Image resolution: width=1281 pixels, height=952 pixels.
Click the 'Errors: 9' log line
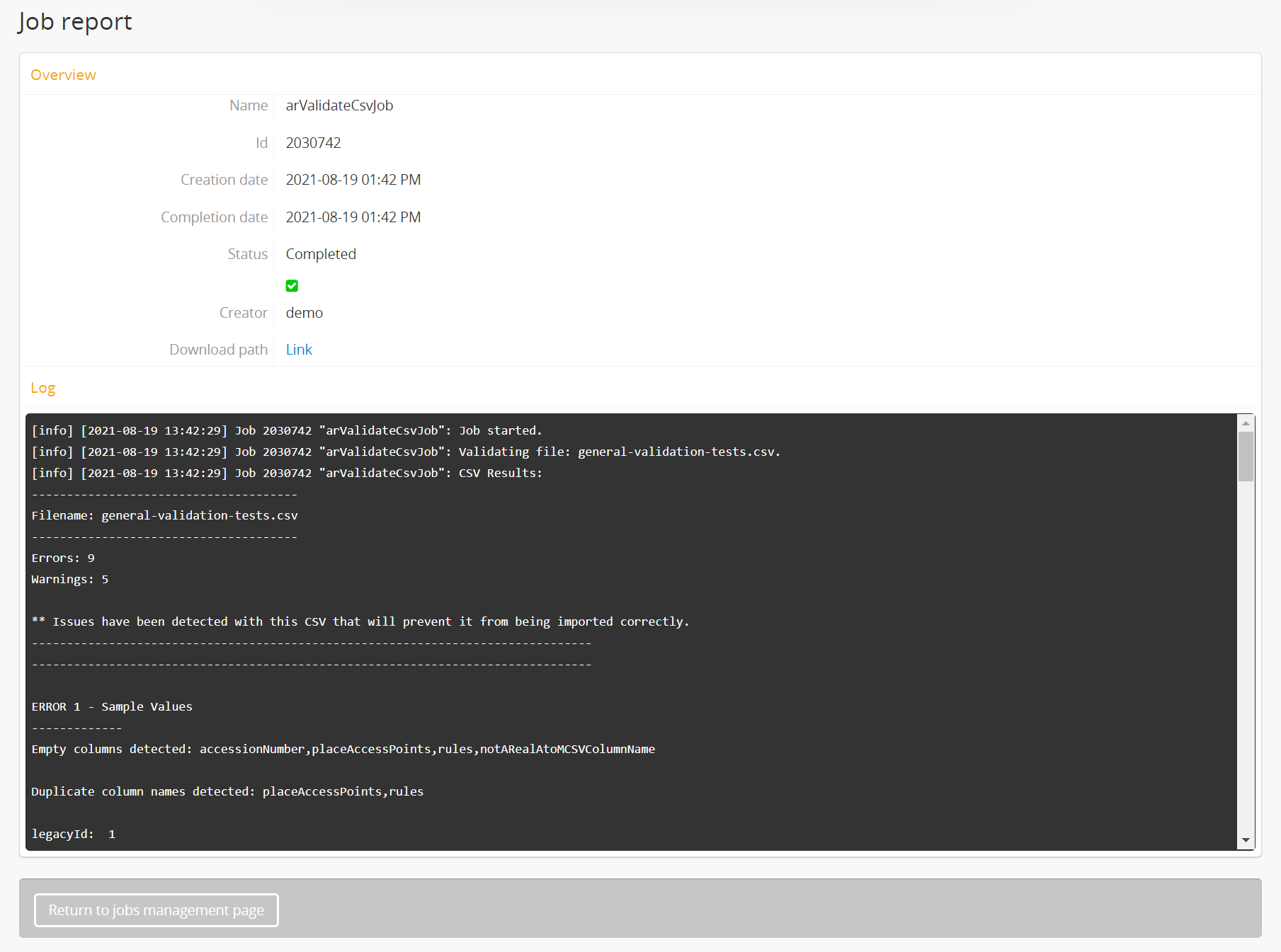pos(63,558)
